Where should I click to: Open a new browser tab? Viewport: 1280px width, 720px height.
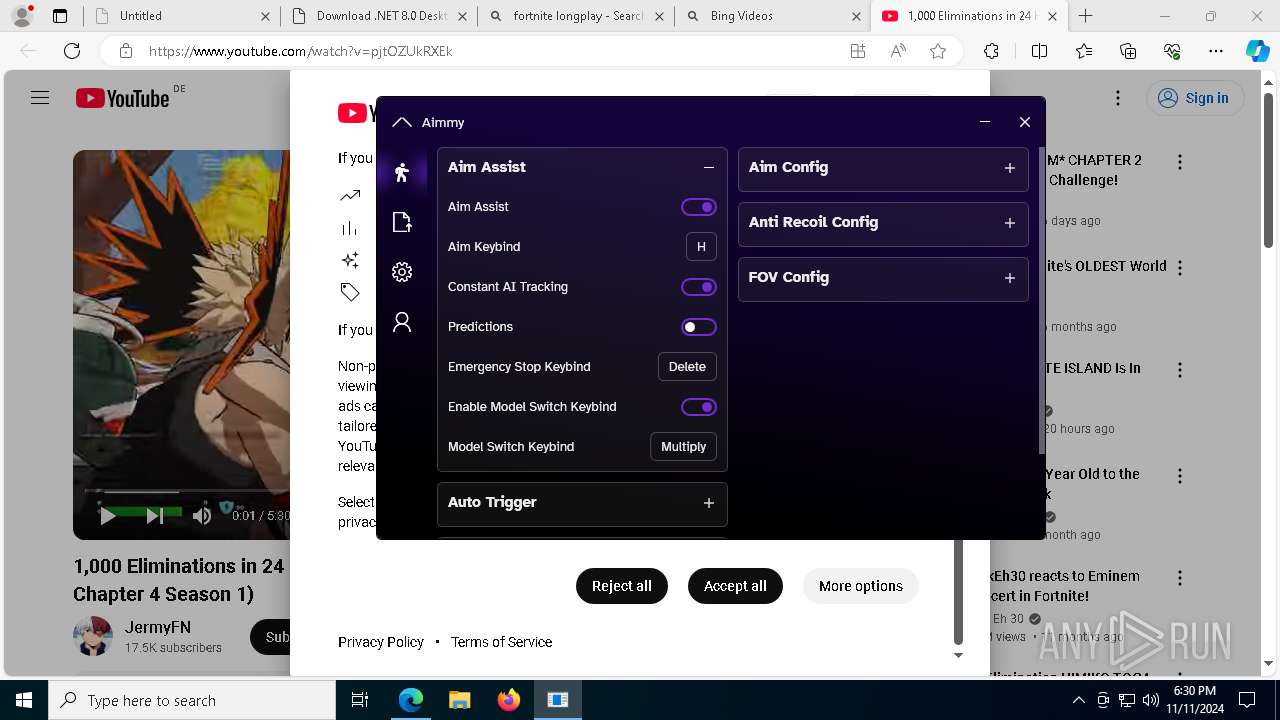tap(1086, 16)
